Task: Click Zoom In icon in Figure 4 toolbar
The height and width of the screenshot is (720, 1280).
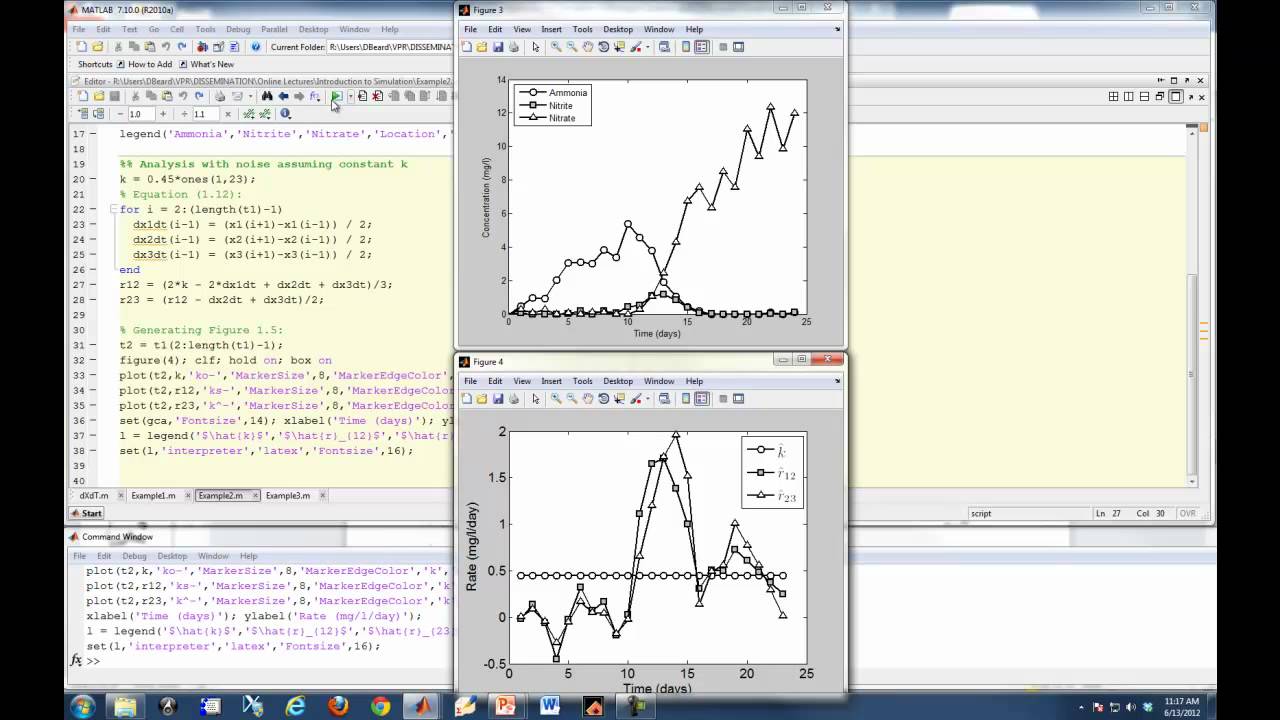Action: (556, 399)
